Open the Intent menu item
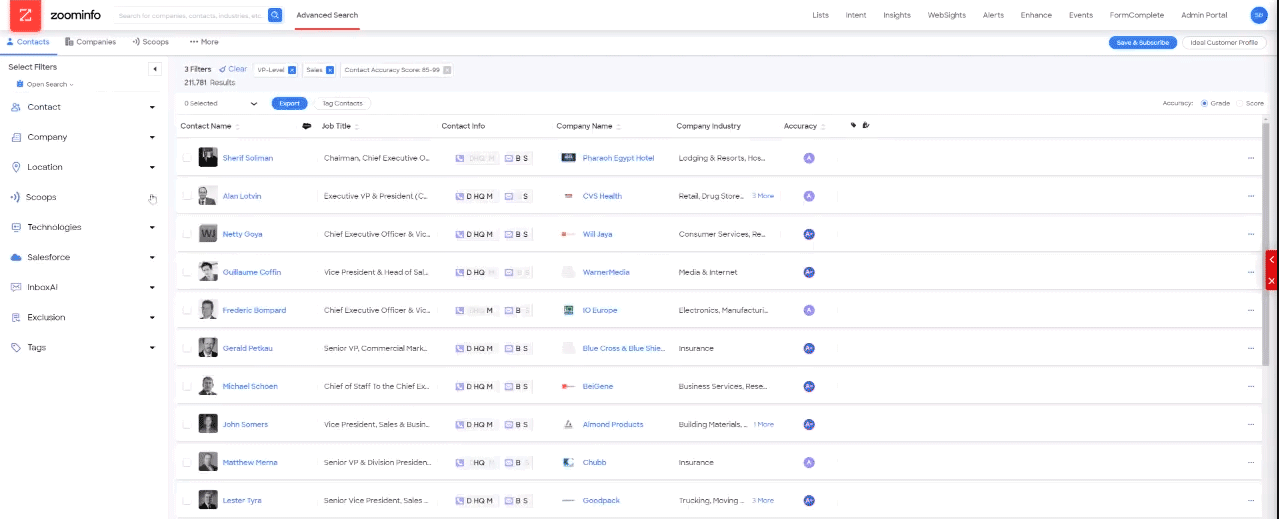The height and width of the screenshot is (519, 1279). pos(856,15)
